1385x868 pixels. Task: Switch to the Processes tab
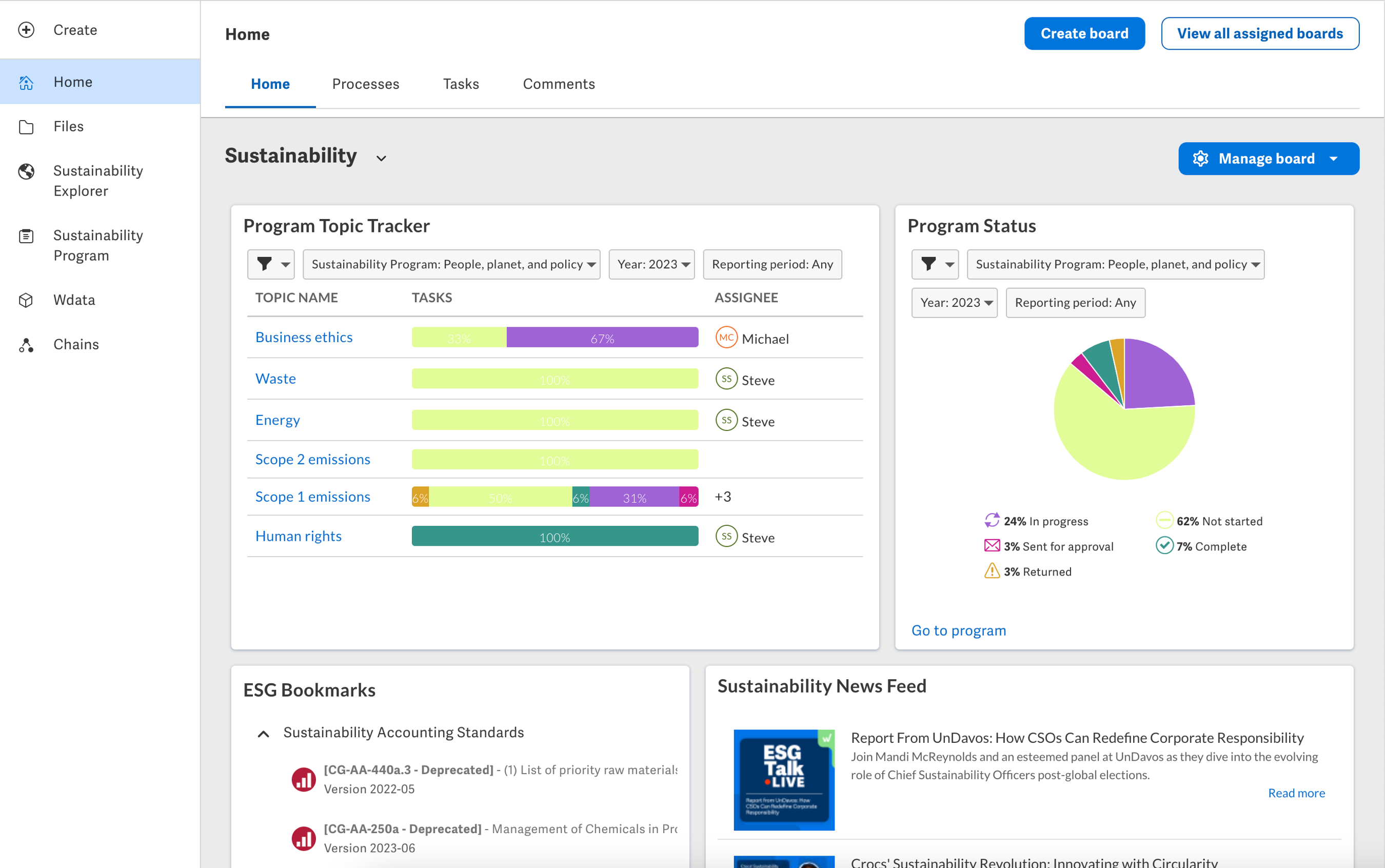pos(365,84)
